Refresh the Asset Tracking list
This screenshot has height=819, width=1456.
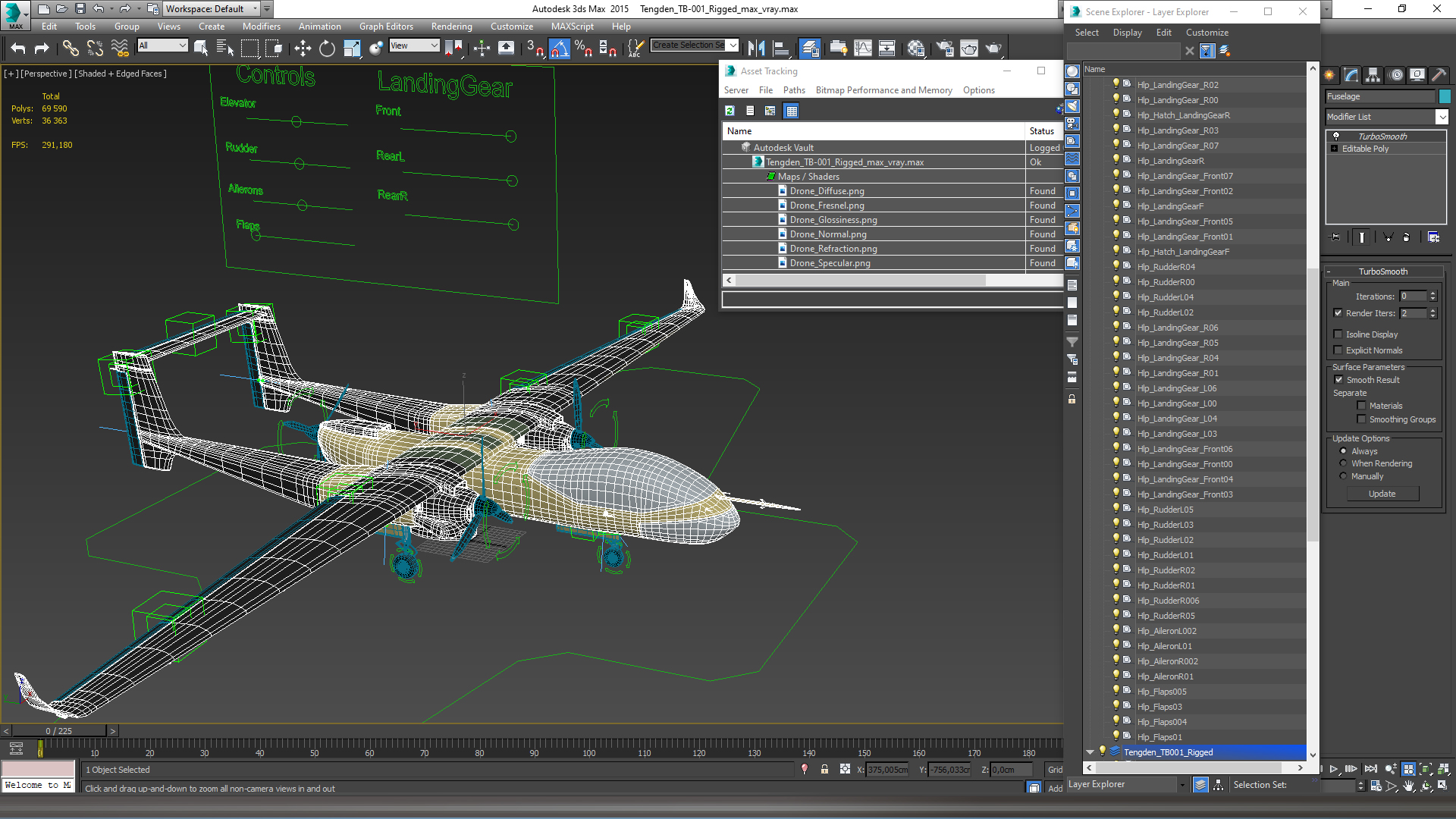[x=730, y=111]
